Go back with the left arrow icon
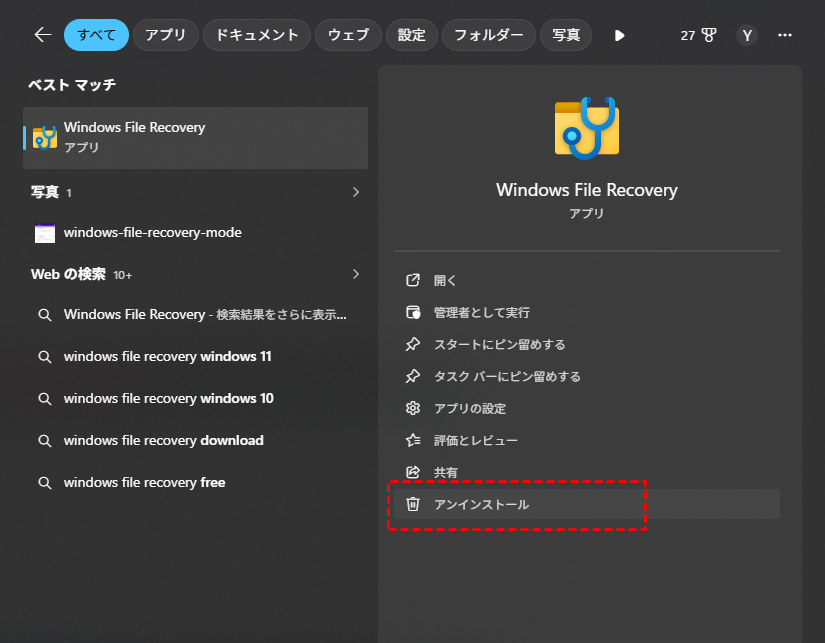The width and height of the screenshot is (825, 643). (x=43, y=35)
